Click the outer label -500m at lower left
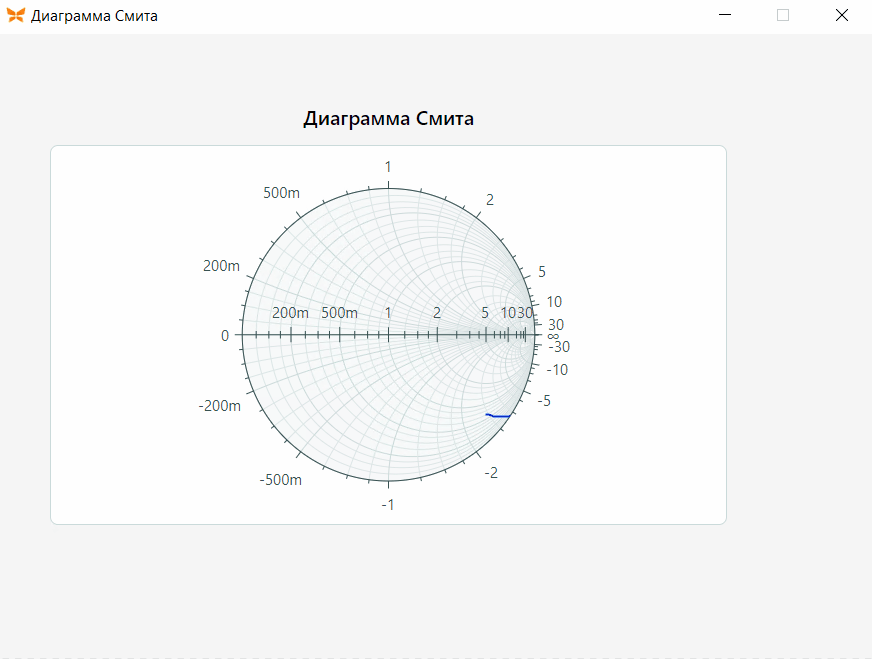Screen dimensions: 872x659 (x=280, y=480)
